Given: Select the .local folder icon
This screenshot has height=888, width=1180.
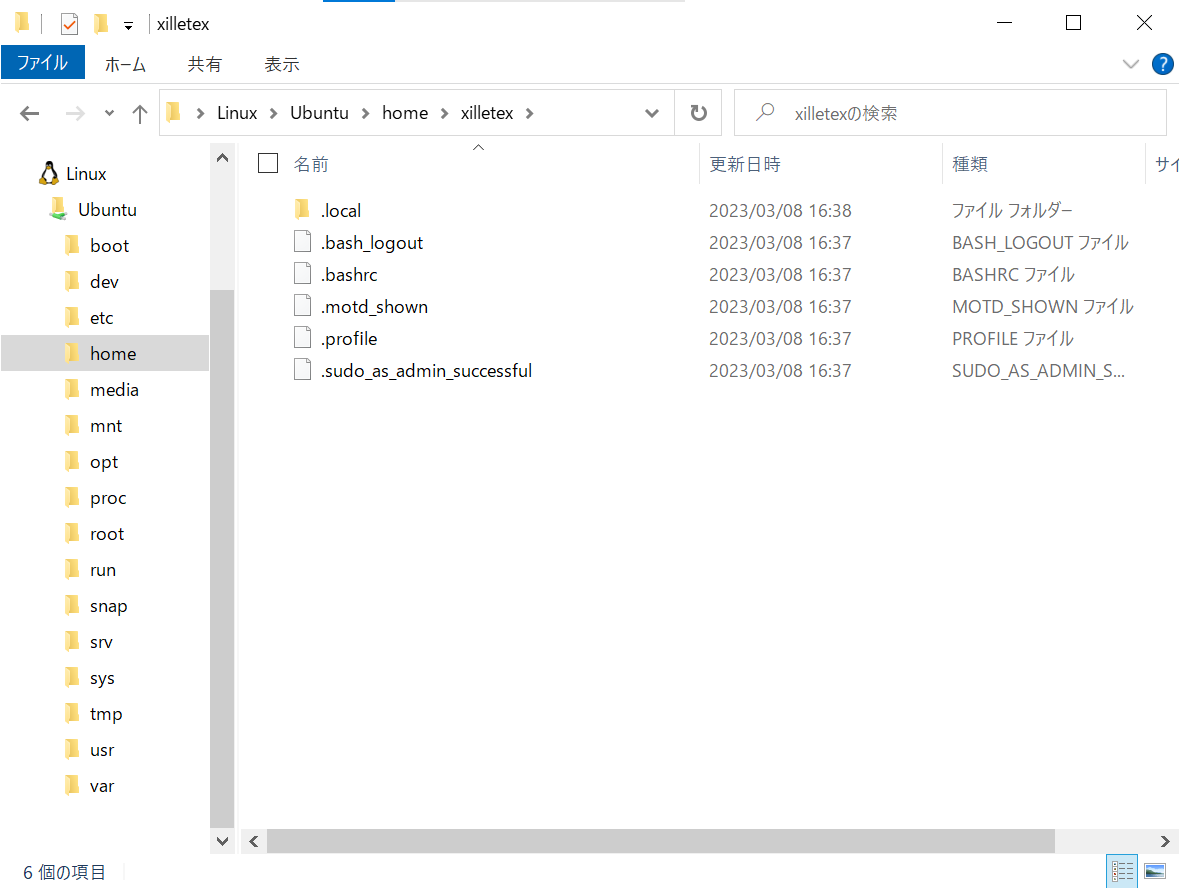Looking at the screenshot, I should 303,209.
